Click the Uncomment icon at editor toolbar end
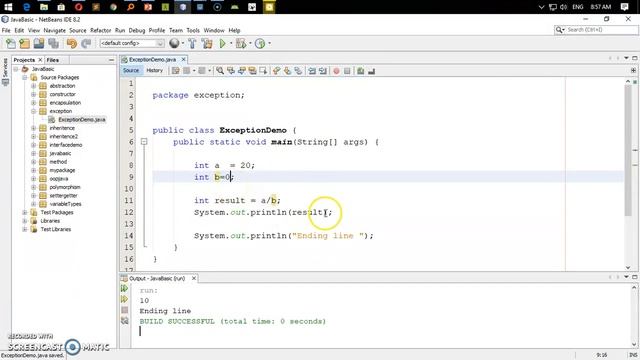This screenshot has width=640, height=360. pos(371,71)
